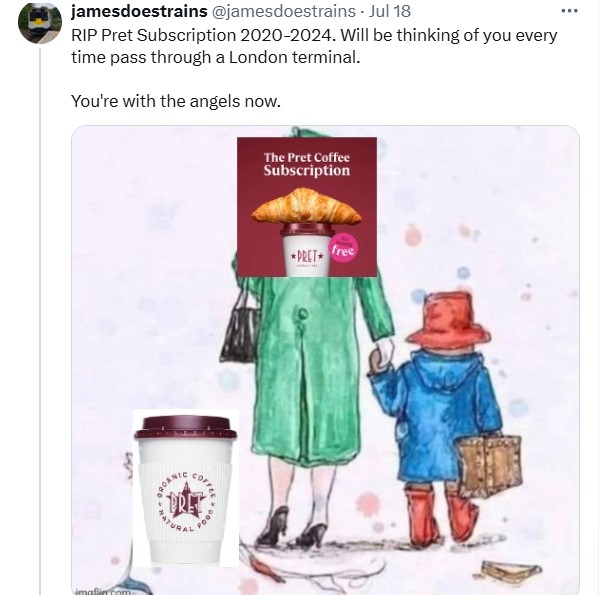Screen dimensions: 599x595
Task: Click the sandwich on the ground
Action: [x=508, y=572]
